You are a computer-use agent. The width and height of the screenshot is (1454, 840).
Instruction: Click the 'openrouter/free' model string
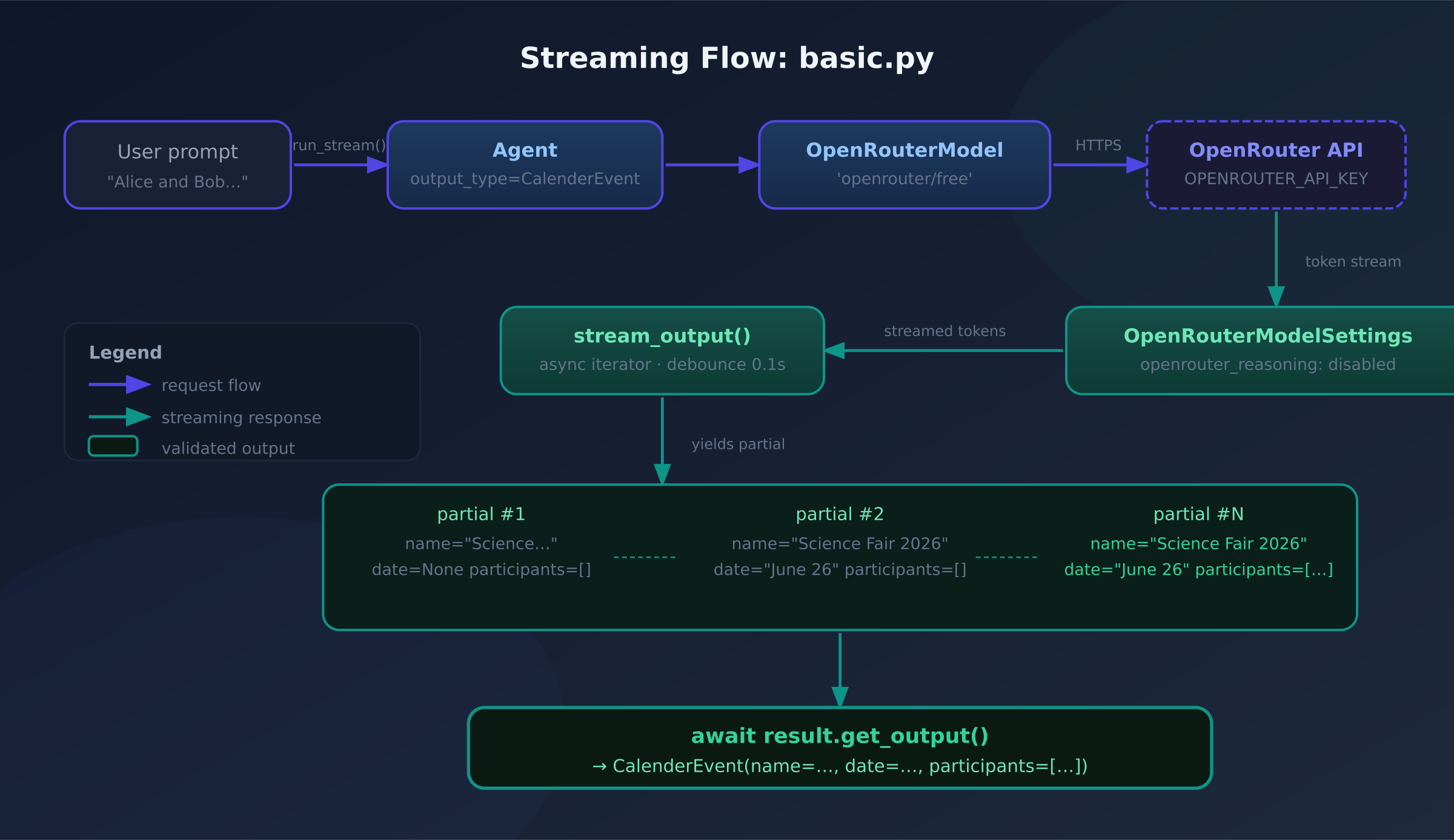point(905,179)
